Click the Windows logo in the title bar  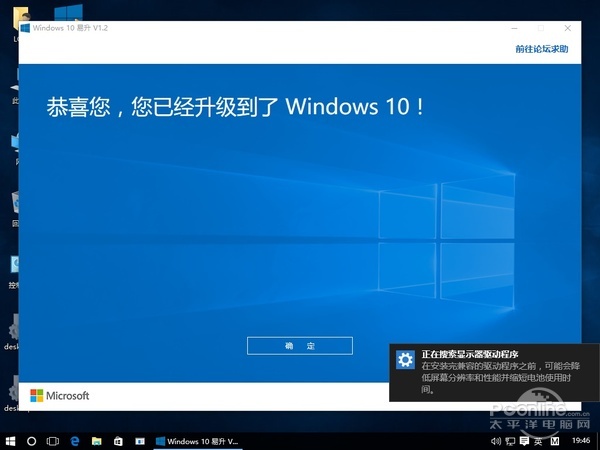pyautogui.click(x=25, y=28)
